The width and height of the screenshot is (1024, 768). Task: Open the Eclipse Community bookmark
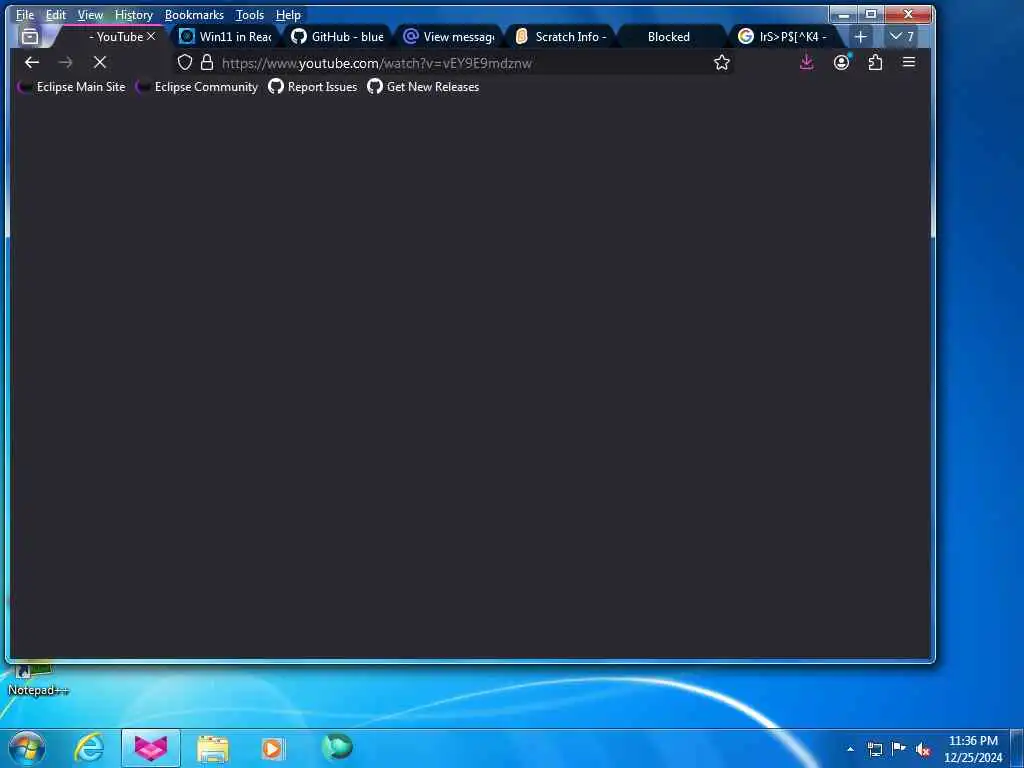(x=197, y=87)
